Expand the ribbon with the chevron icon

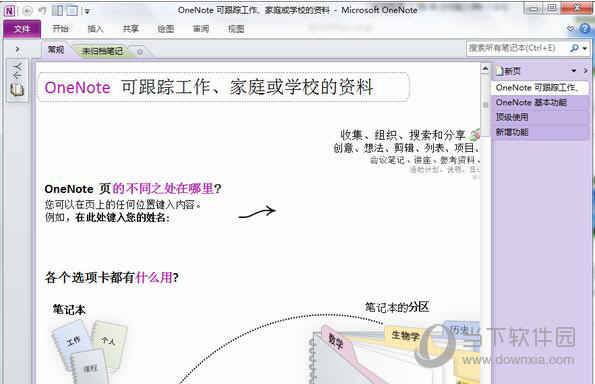click(x=570, y=29)
